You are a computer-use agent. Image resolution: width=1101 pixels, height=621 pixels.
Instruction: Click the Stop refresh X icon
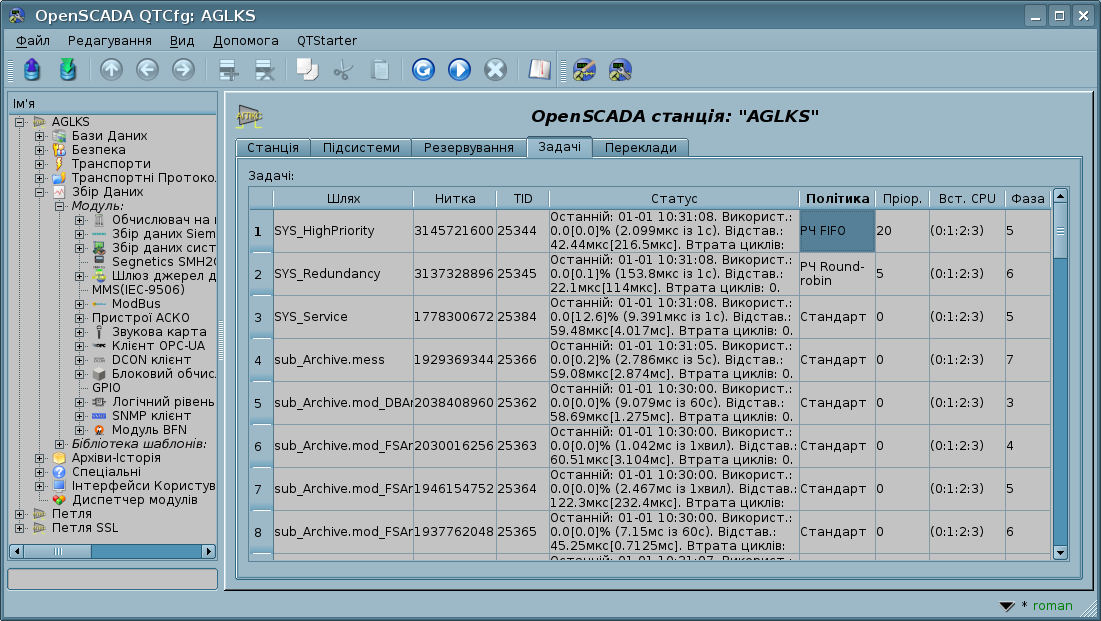495,70
